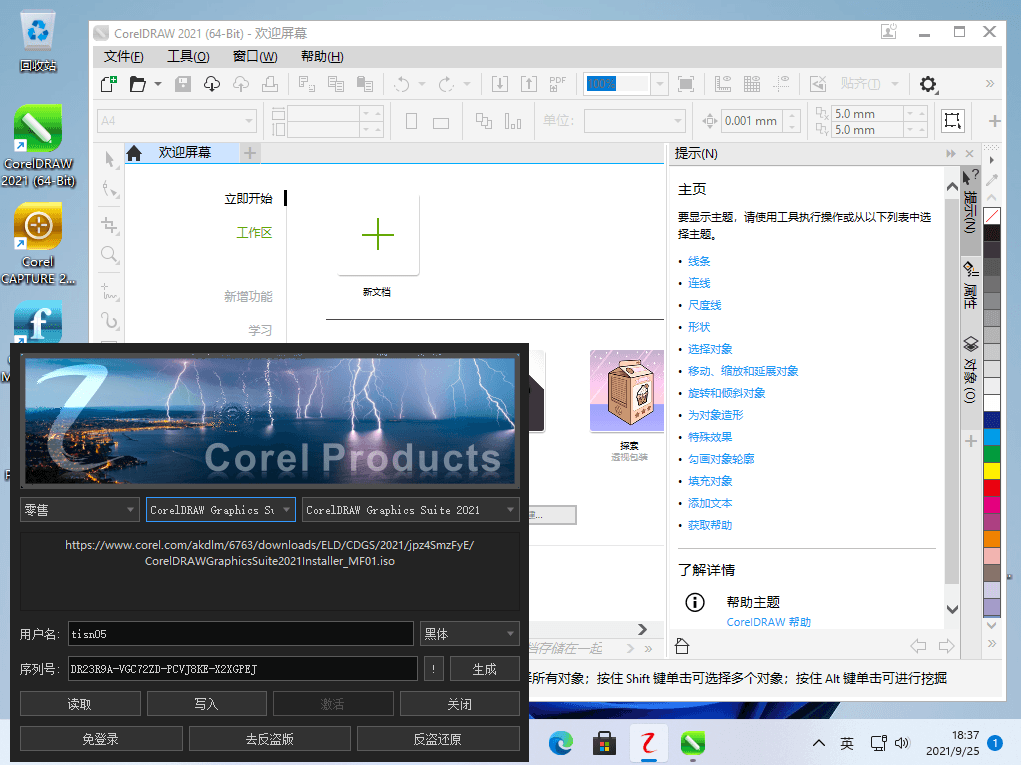
Task: Select the Zoom tool magnifier
Action: [109, 255]
